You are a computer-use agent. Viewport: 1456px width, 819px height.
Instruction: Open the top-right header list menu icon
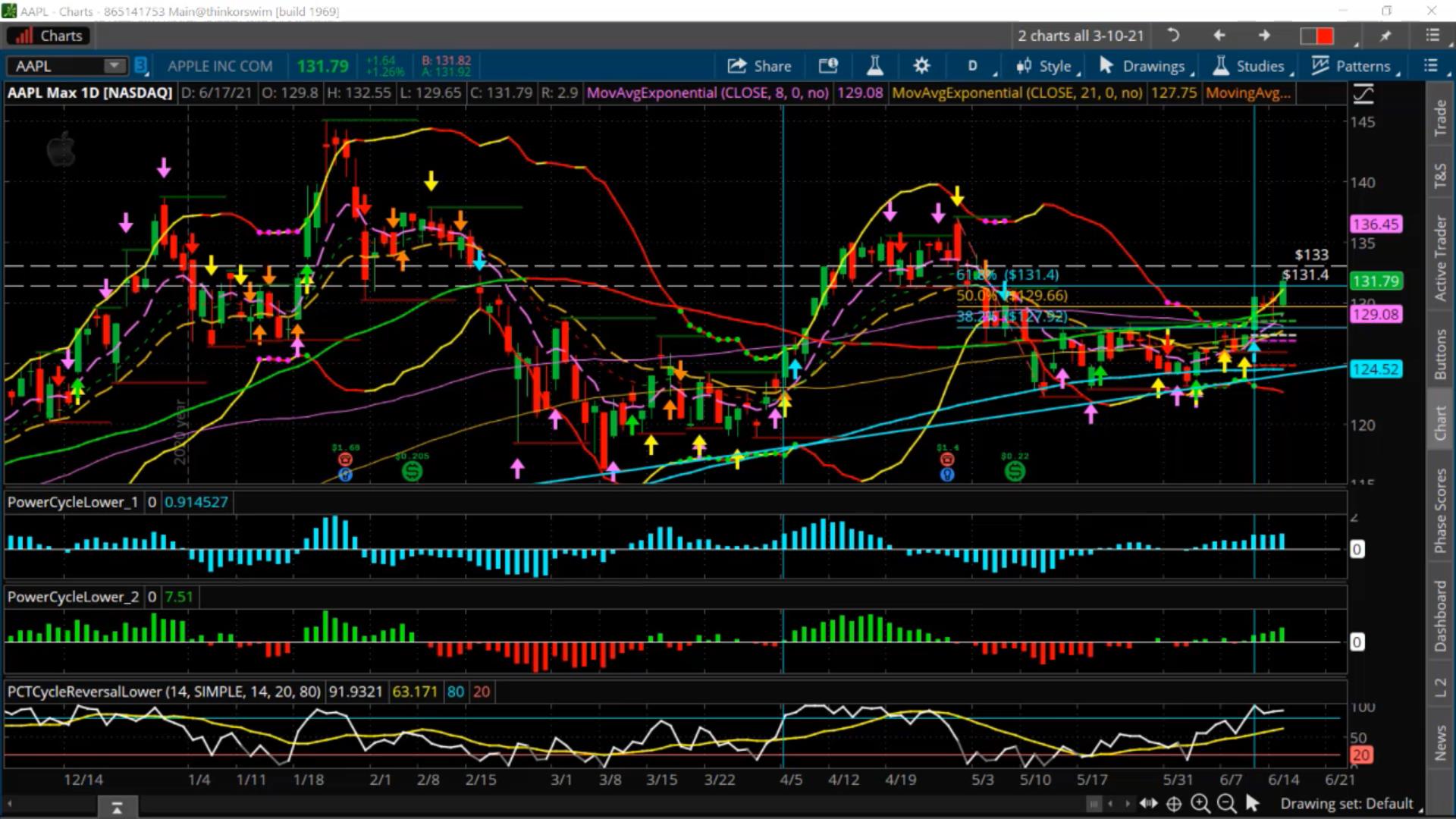[x=1432, y=35]
